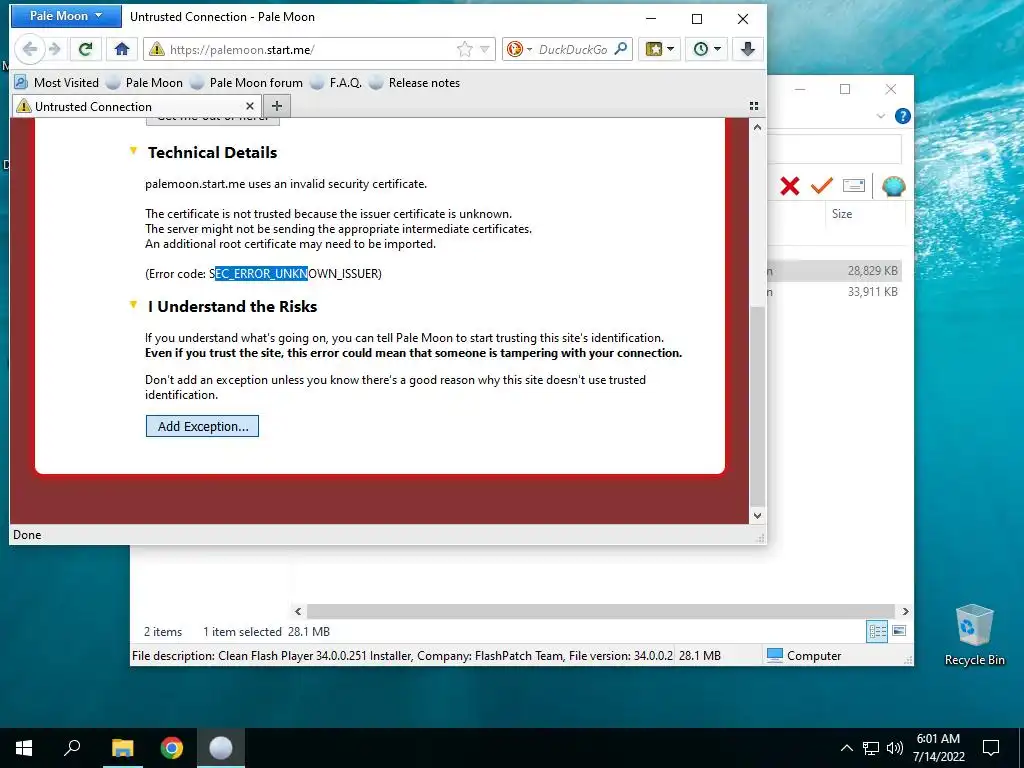Open the Pale Moon bookmark

pos(145,83)
